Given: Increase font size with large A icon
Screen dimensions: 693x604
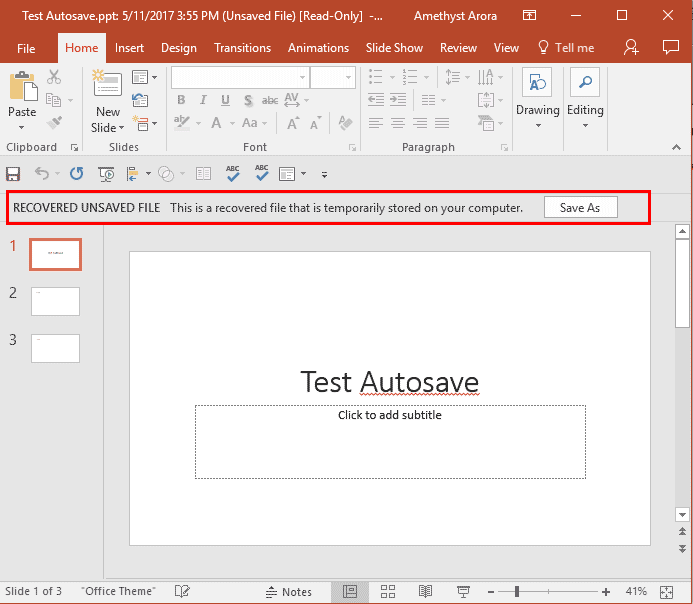Looking at the screenshot, I should (293, 123).
